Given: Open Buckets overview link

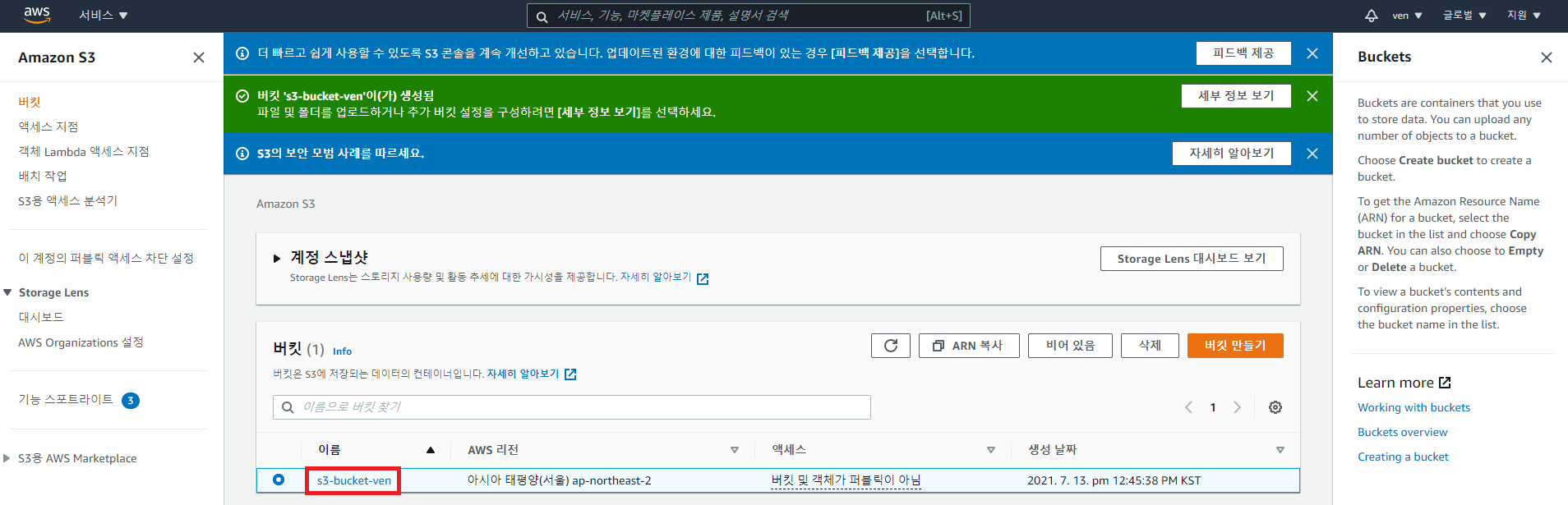Looking at the screenshot, I should tap(1402, 433).
